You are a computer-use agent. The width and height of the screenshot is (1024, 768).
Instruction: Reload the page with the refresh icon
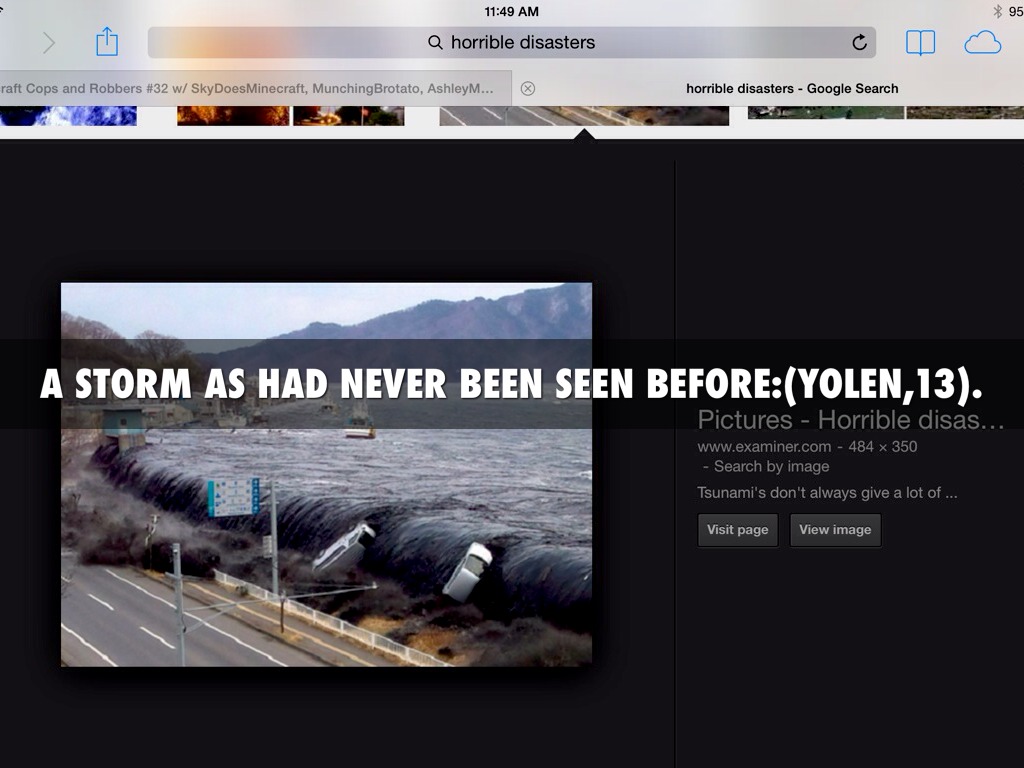(859, 42)
